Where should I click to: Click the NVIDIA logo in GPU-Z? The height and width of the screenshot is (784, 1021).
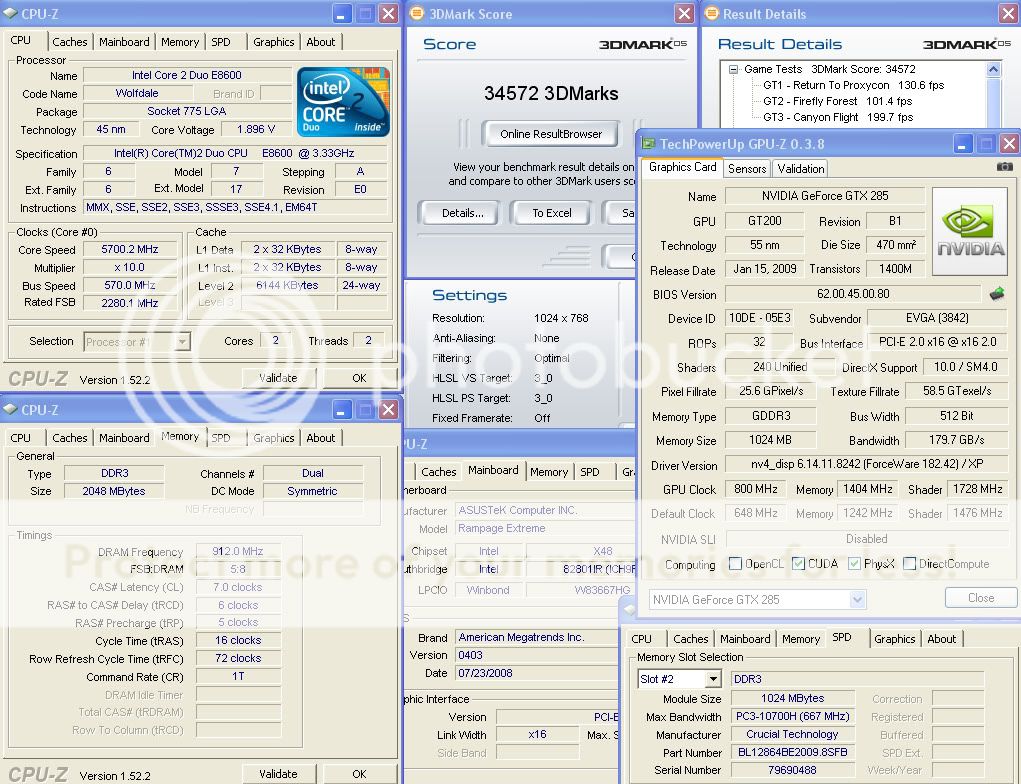pos(970,232)
